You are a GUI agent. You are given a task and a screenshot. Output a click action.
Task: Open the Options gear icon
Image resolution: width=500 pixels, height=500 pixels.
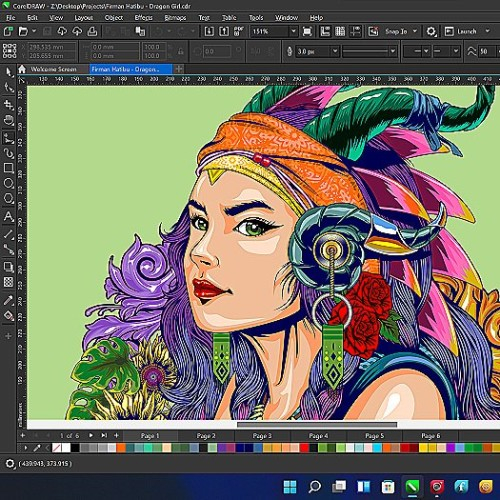coord(431,31)
